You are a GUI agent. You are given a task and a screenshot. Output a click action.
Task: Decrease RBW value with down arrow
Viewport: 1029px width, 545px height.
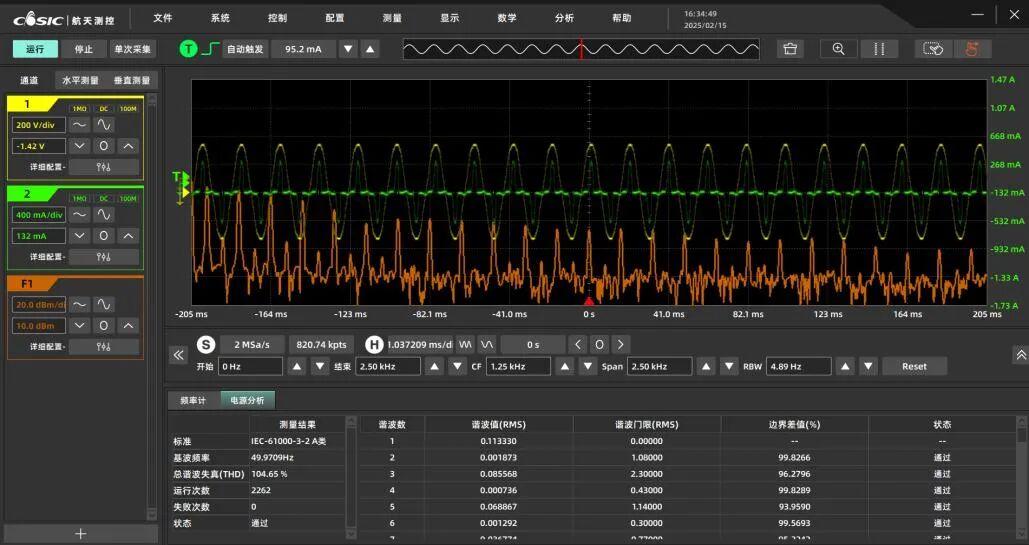coord(868,366)
